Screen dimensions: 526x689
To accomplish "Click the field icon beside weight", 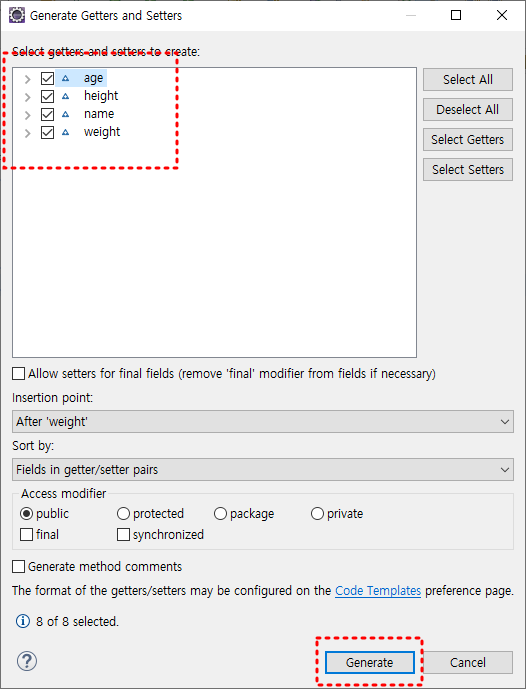I will [x=65, y=132].
